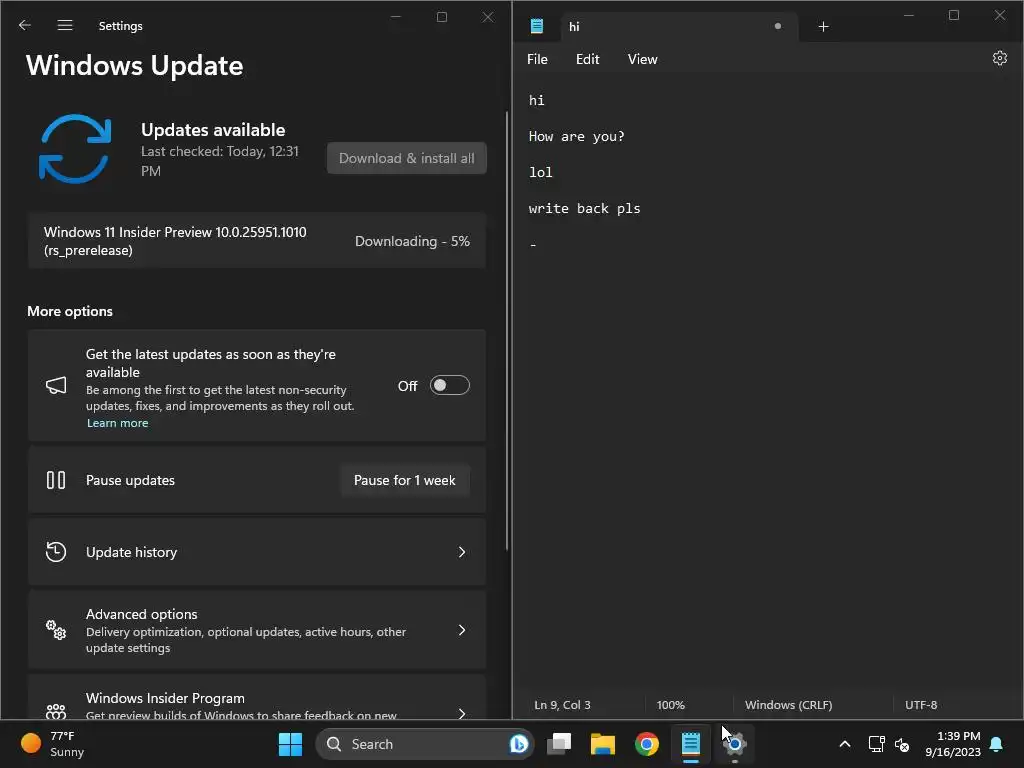
Task: Click the 100% zoom level in status bar
Action: coord(671,705)
